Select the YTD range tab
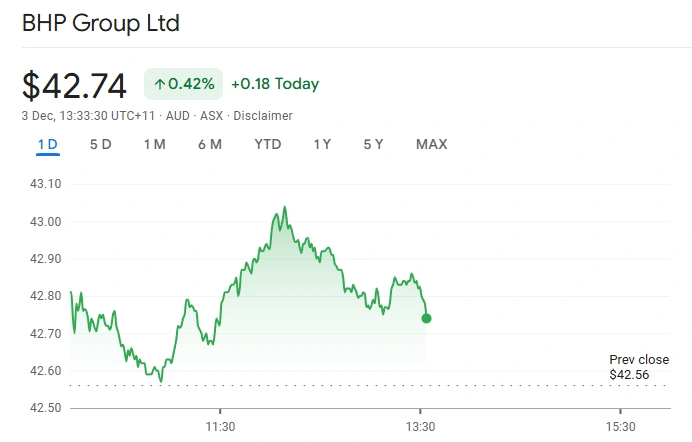The image size is (692, 442). 267,144
